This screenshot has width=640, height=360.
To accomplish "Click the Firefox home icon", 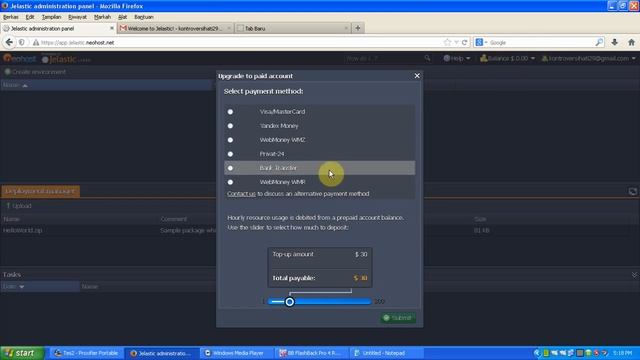I will point(631,42).
